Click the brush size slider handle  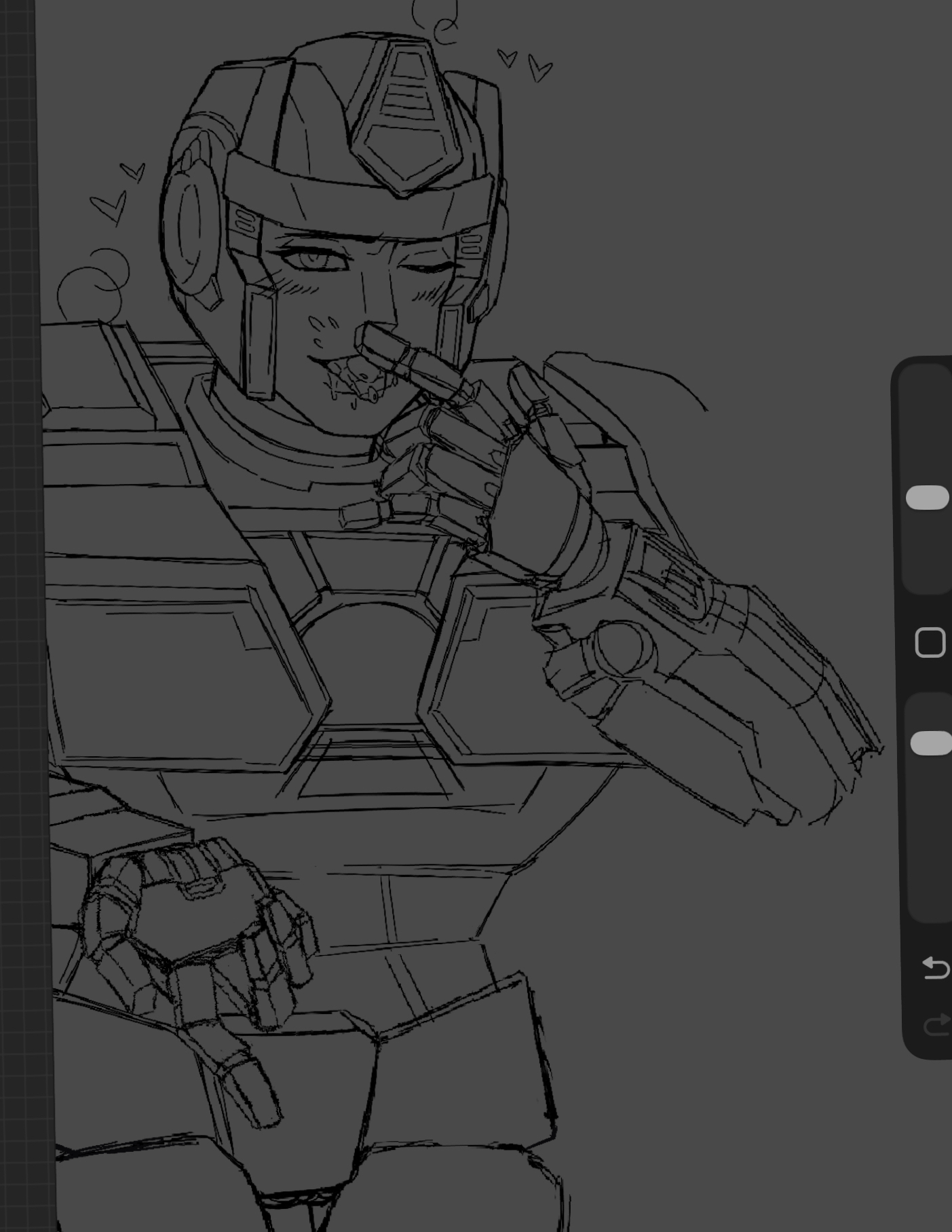click(x=928, y=498)
